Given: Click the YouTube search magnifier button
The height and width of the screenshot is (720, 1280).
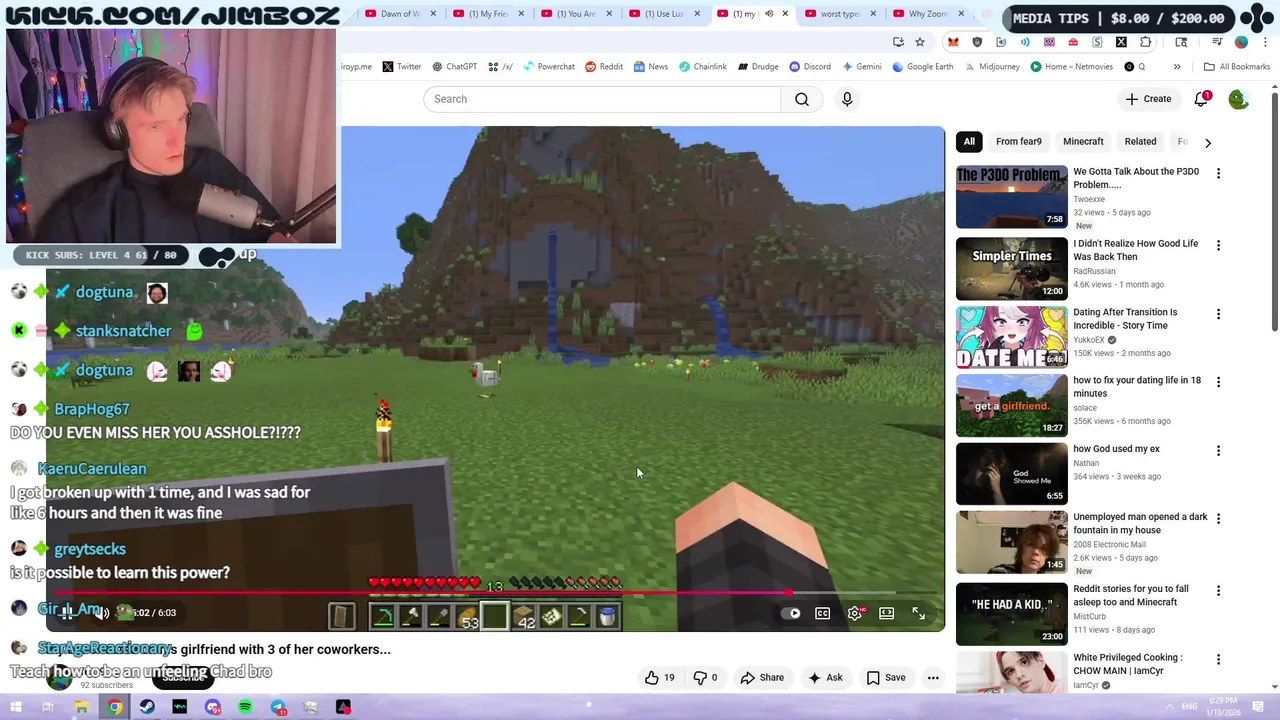Looking at the screenshot, I should pos(802,99).
